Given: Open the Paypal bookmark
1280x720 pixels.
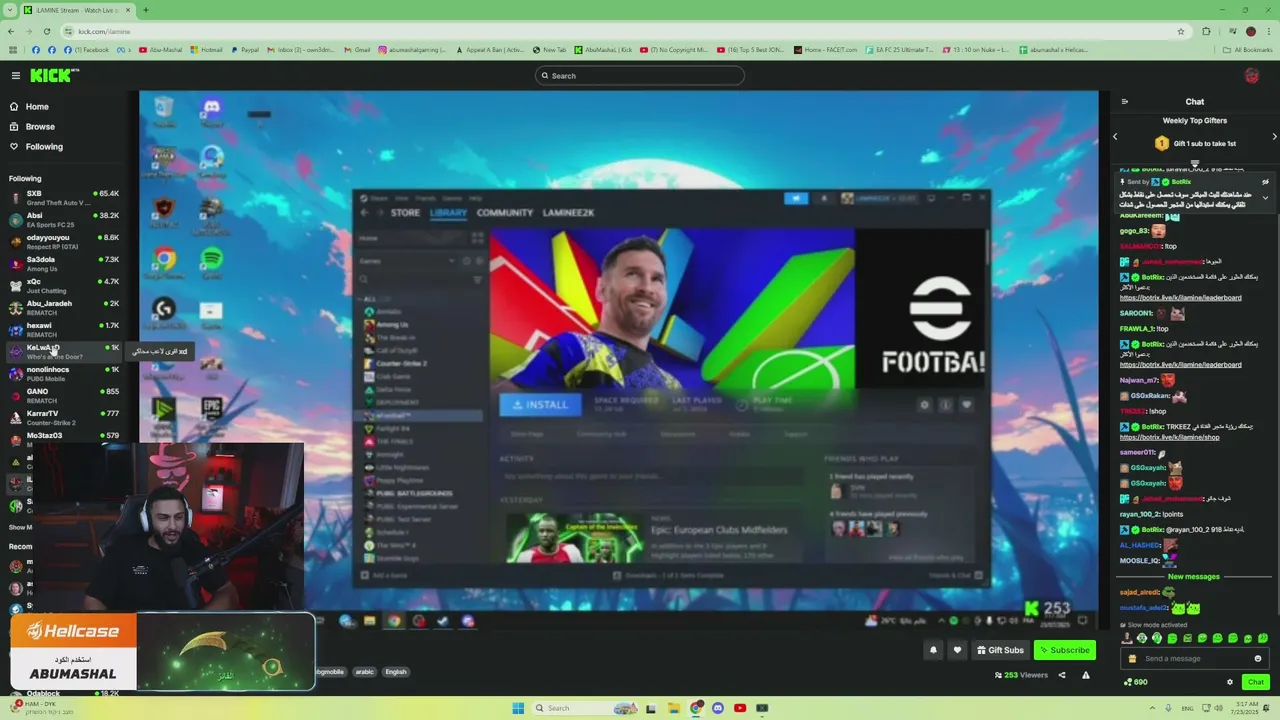Looking at the screenshot, I should [245, 49].
